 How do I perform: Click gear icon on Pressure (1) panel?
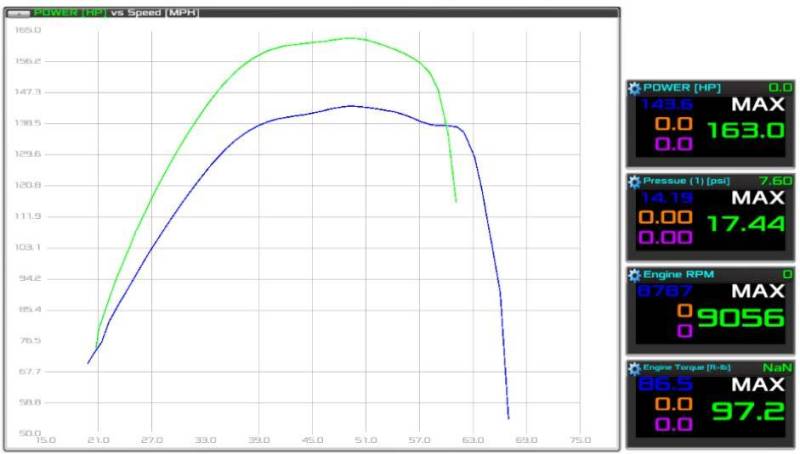(634, 181)
